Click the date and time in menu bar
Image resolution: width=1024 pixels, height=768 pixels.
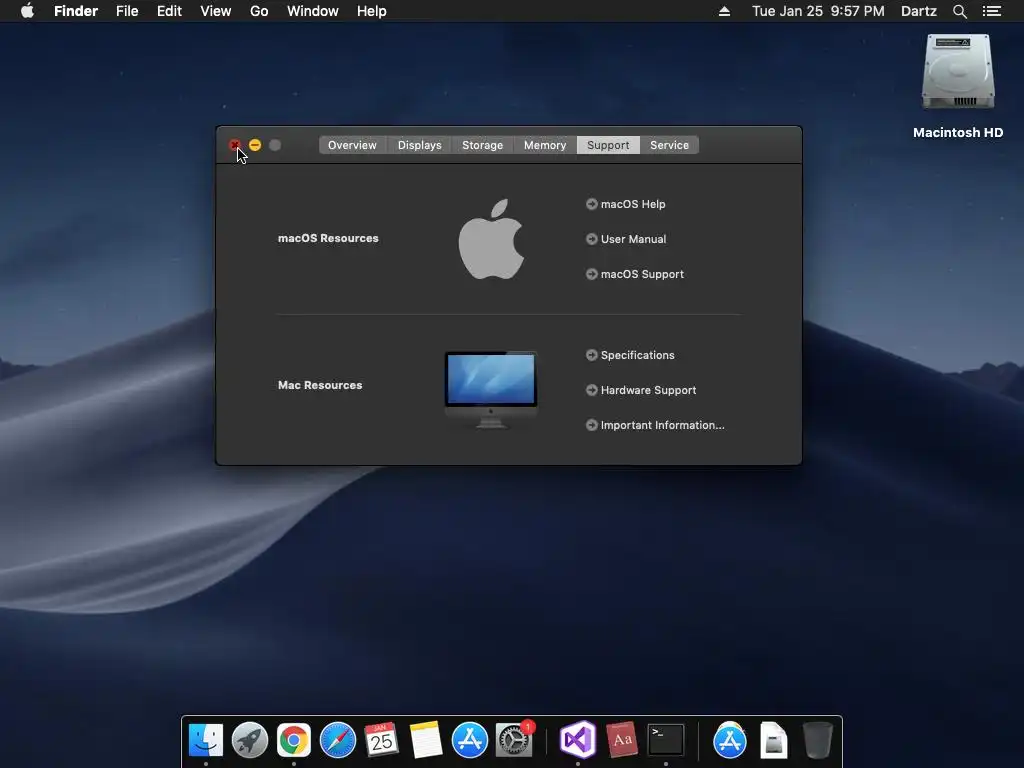coord(818,11)
